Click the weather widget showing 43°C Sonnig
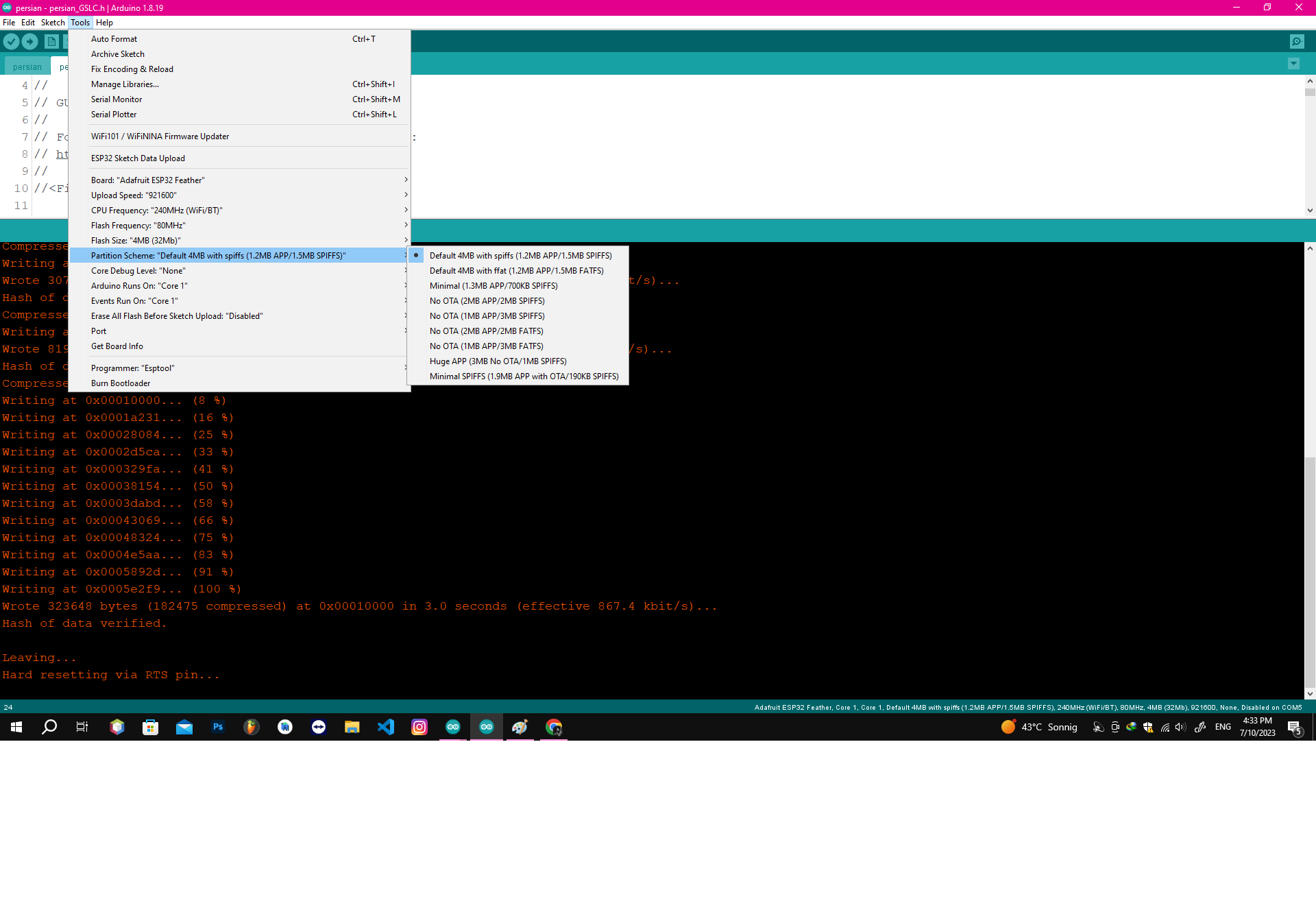The image size is (1316, 897). point(1039,728)
